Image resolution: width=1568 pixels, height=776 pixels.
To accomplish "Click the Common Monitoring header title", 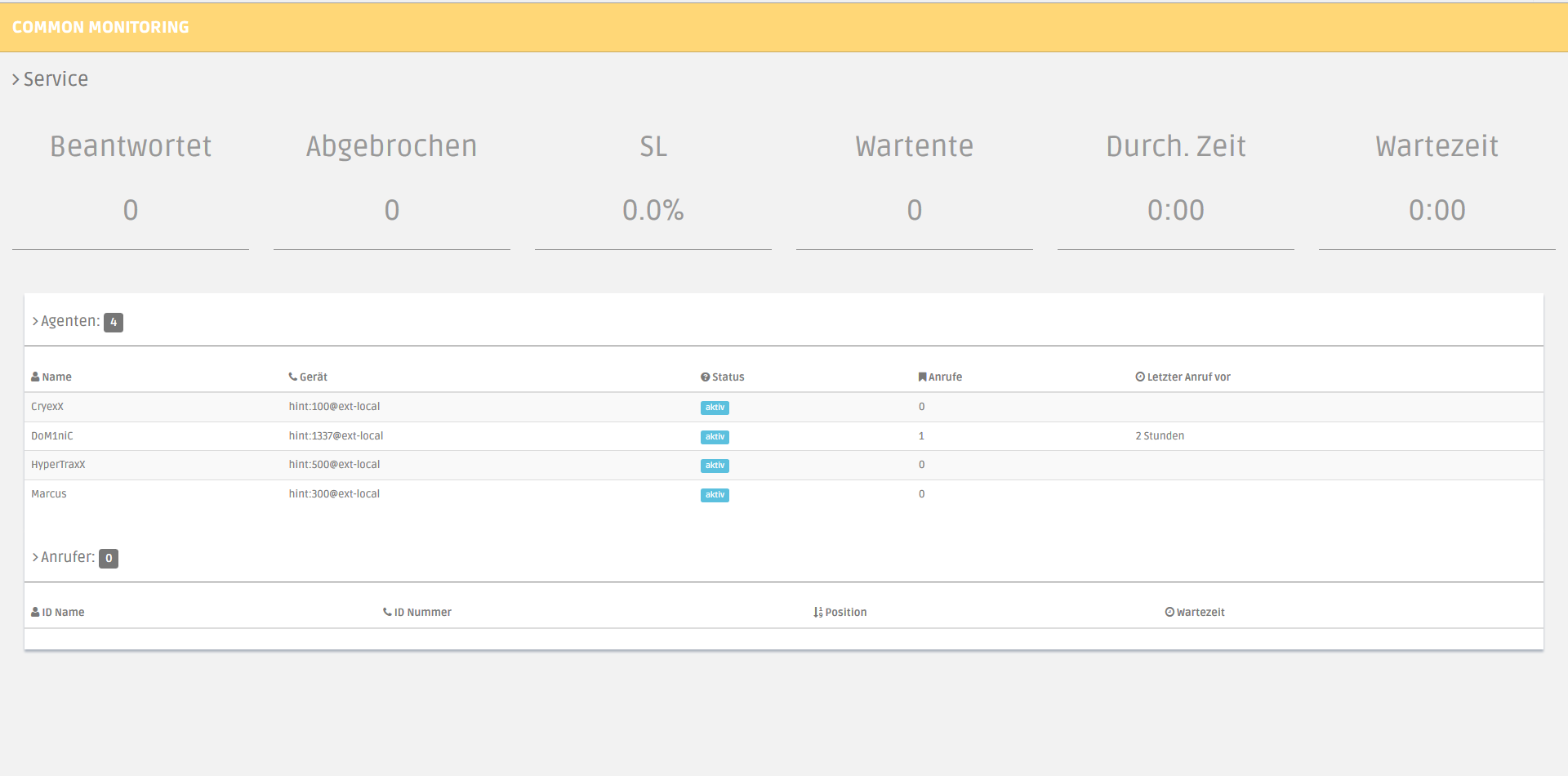I will [x=100, y=27].
